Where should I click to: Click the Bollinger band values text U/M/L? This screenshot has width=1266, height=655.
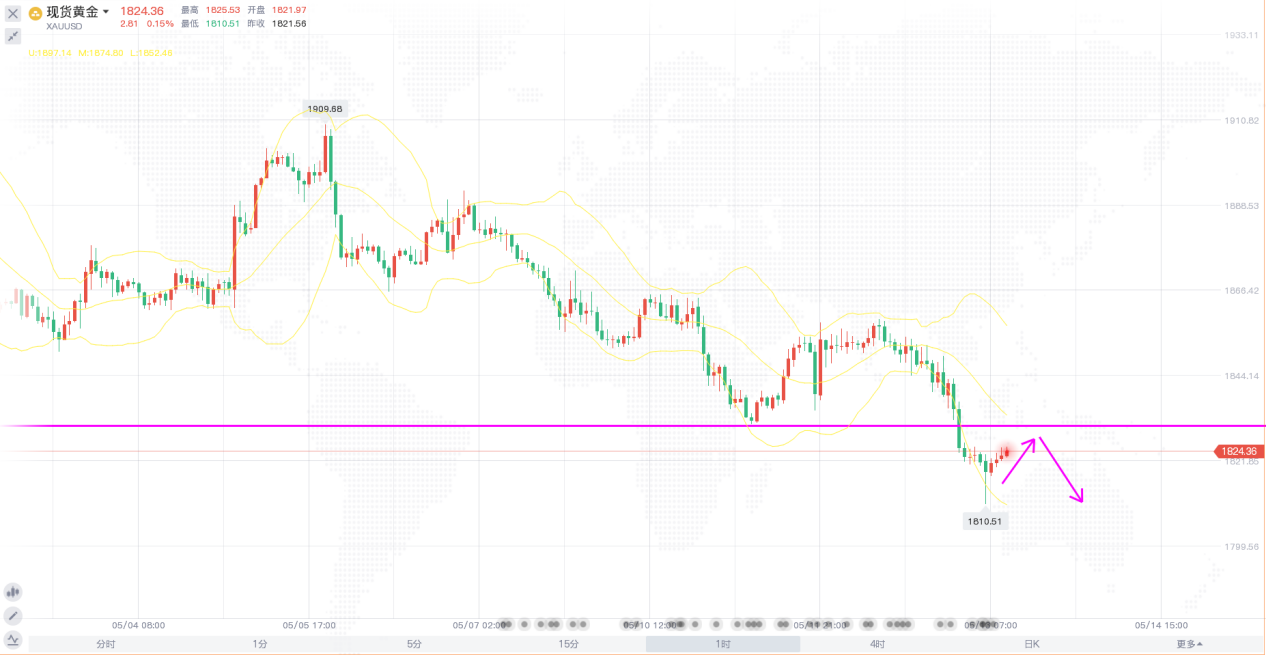(x=100, y=53)
